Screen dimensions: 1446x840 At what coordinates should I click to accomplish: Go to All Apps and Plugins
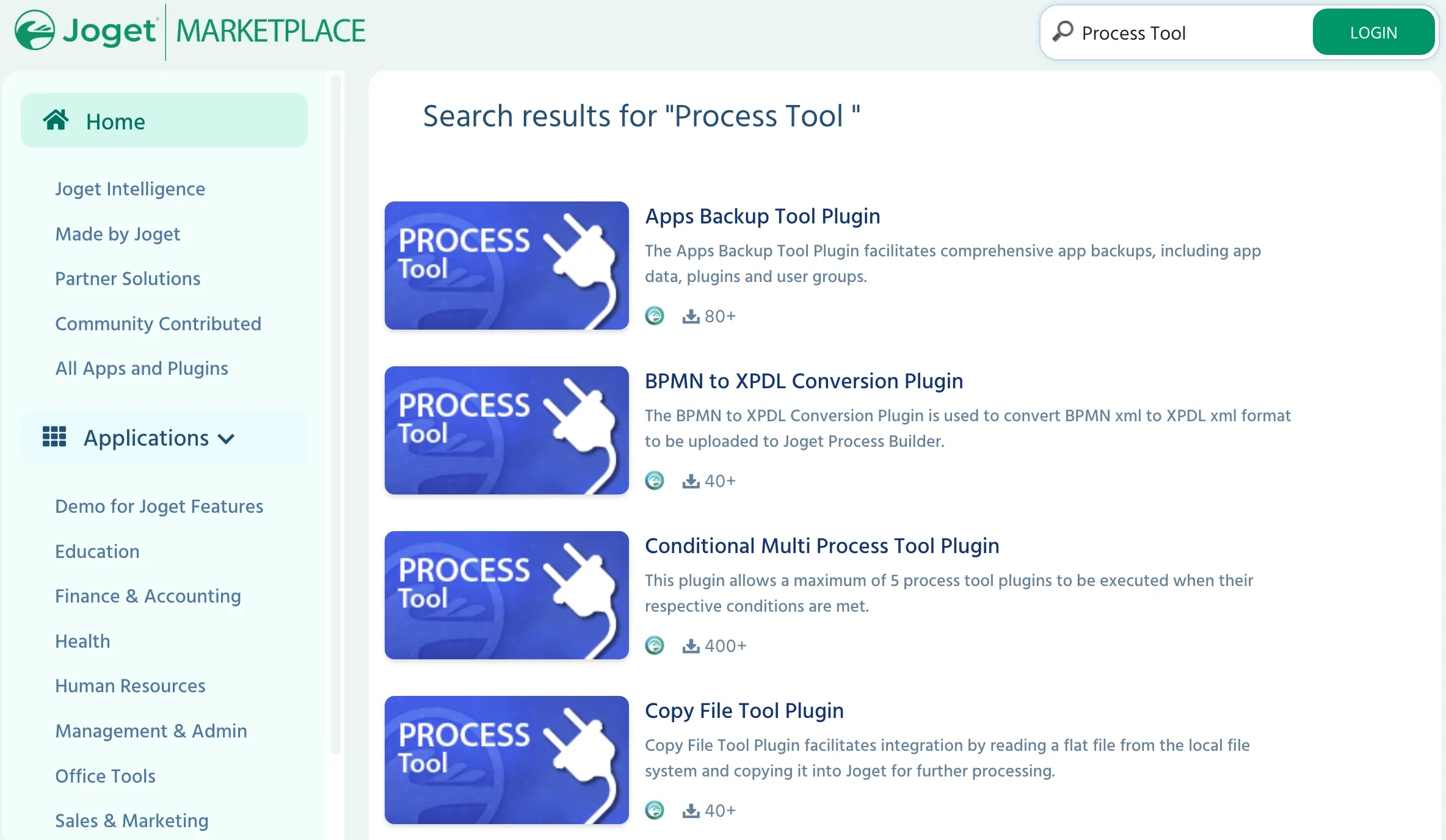(x=142, y=369)
